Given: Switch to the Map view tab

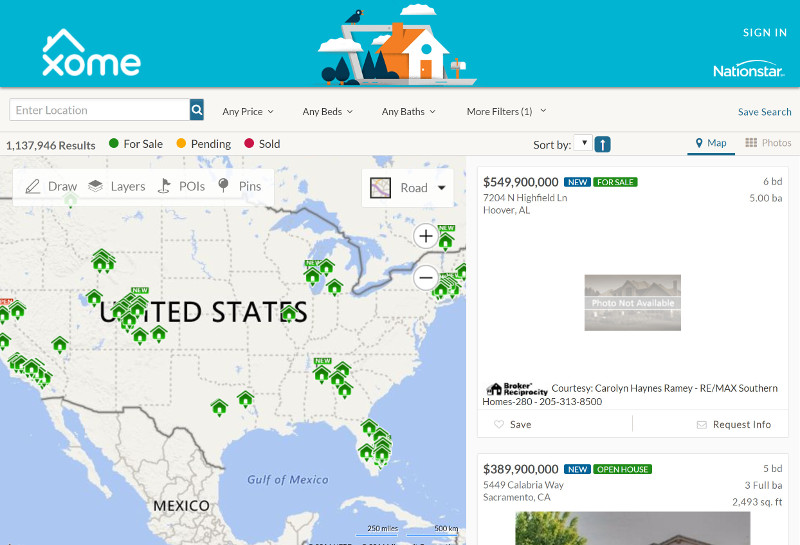Looking at the screenshot, I should [x=711, y=143].
